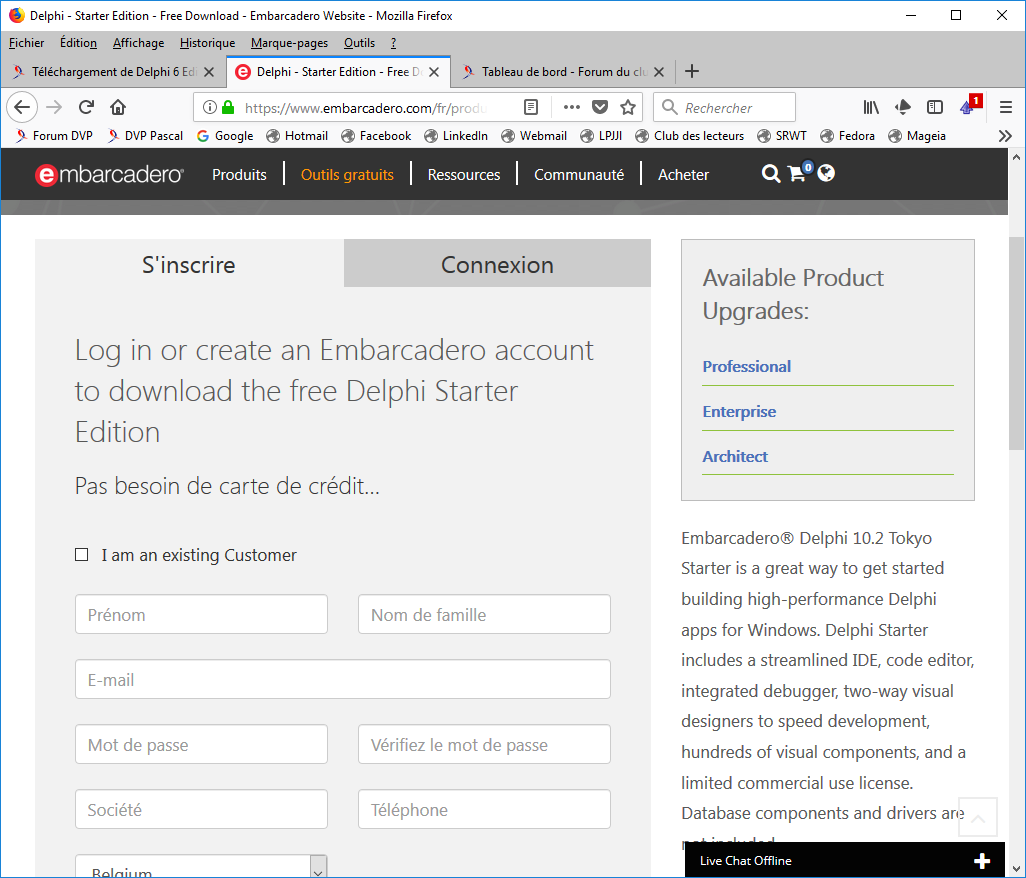
Task: Show the sidebars toolbar icon
Action: coord(935,108)
